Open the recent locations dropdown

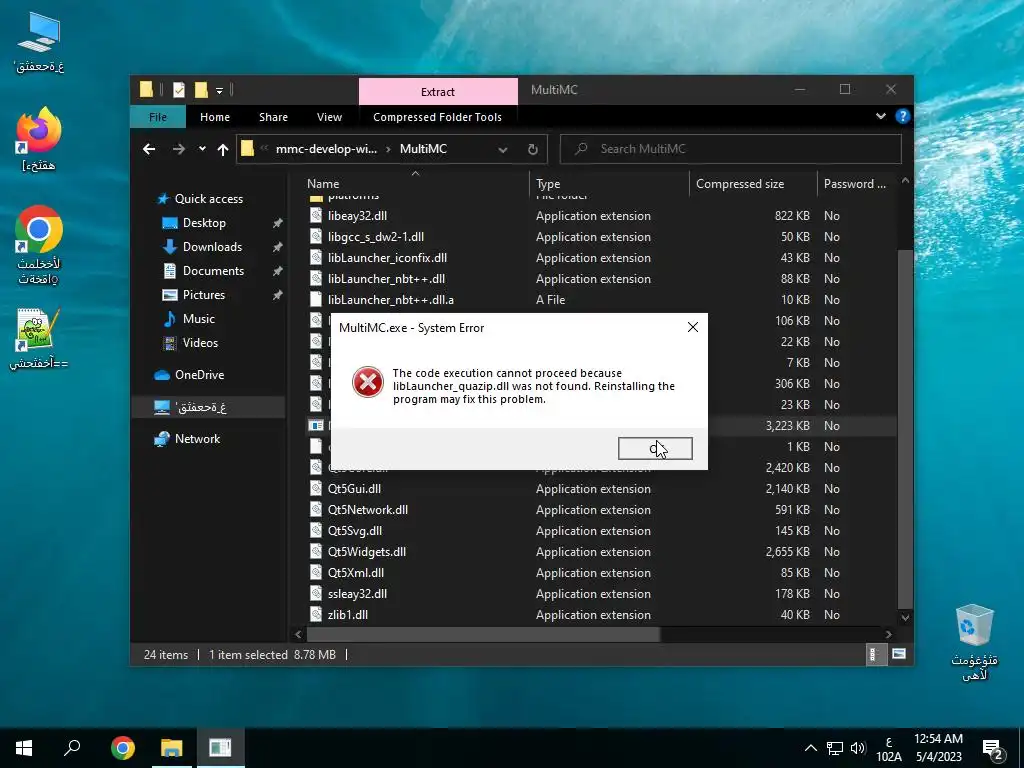[x=202, y=149]
